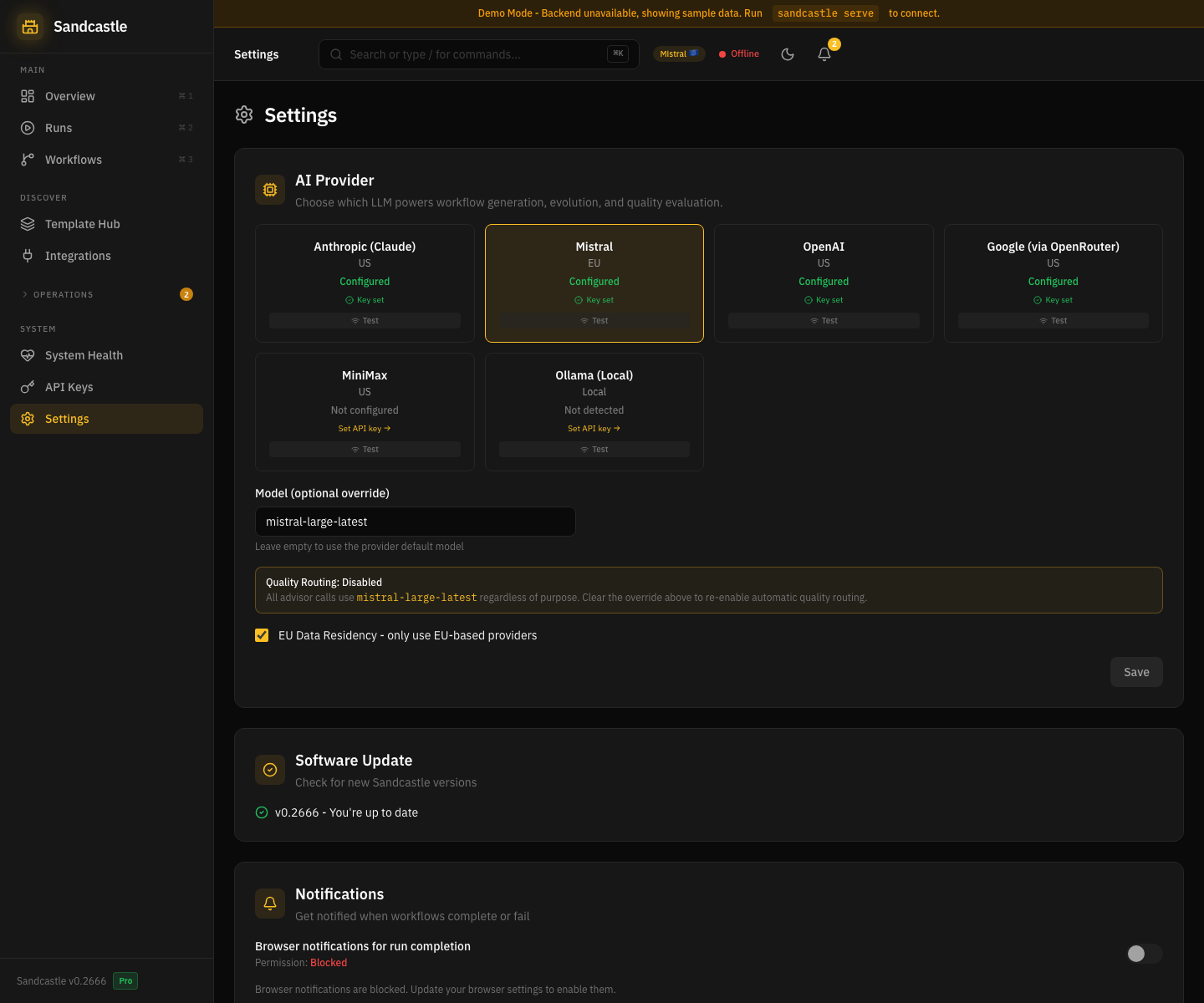The height and width of the screenshot is (1003, 1204).
Task: Test the Ollama (Local) connection
Action: pyautogui.click(x=594, y=450)
